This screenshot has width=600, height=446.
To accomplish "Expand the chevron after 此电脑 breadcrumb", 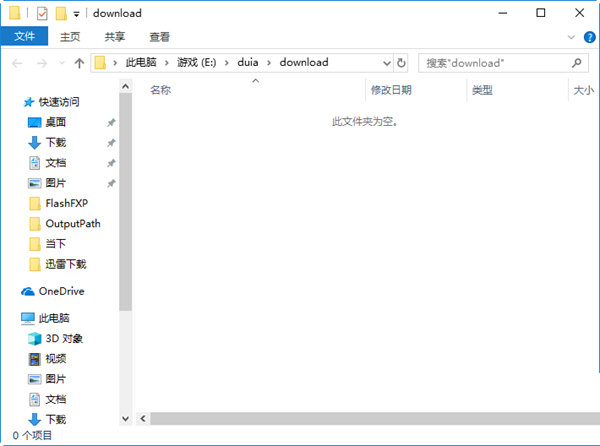I will coord(166,63).
